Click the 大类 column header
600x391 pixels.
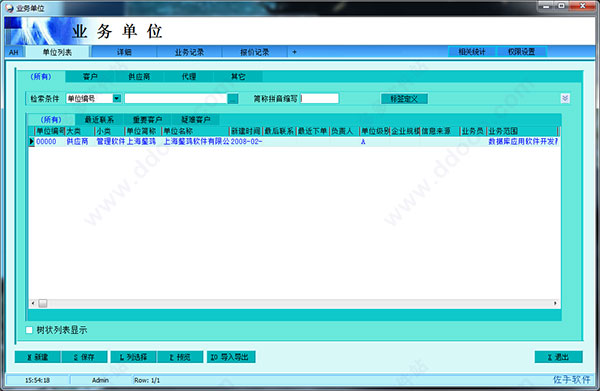(x=80, y=131)
